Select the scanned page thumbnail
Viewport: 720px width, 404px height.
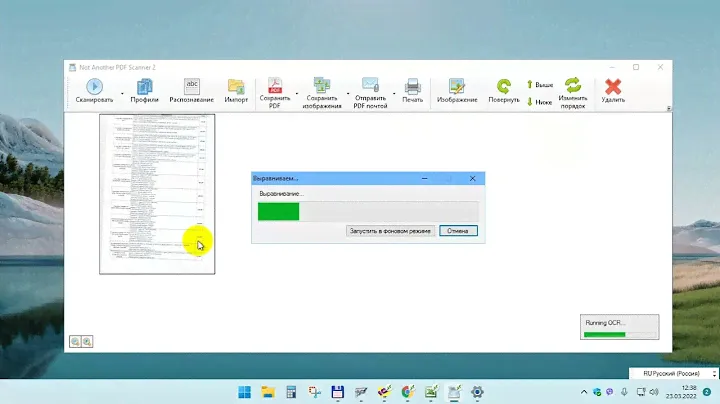(157, 193)
